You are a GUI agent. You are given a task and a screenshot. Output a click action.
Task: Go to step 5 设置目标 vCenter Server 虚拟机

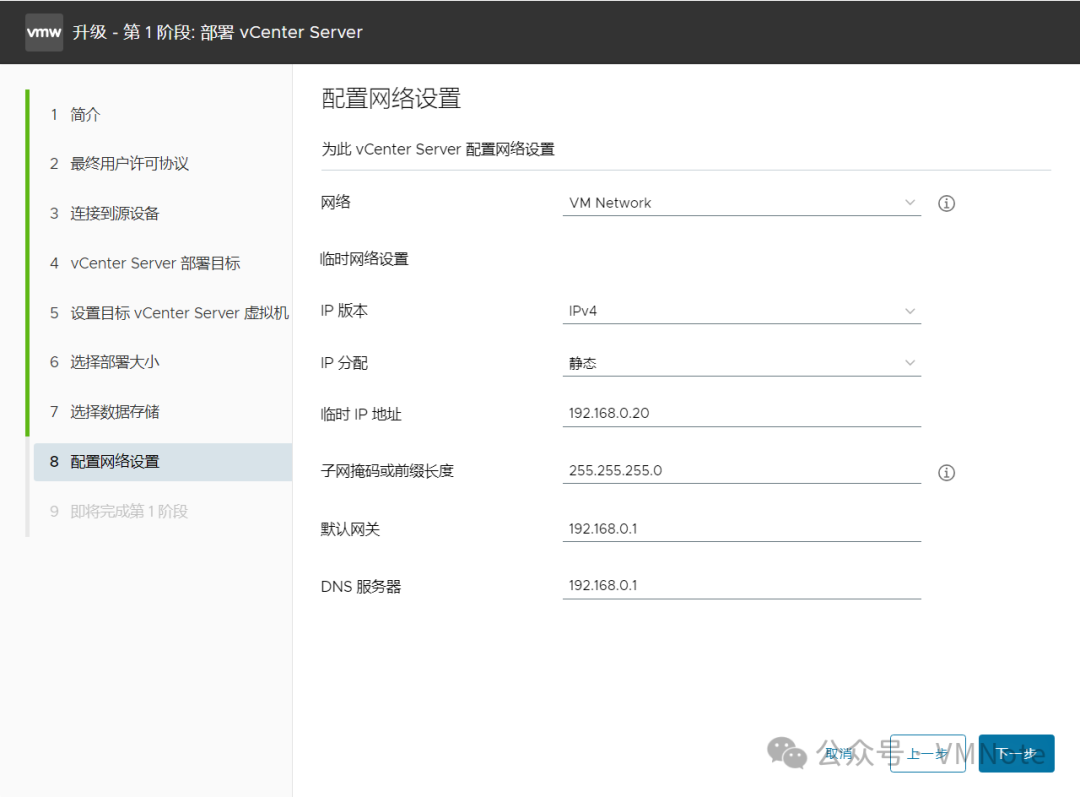[x=169, y=313]
